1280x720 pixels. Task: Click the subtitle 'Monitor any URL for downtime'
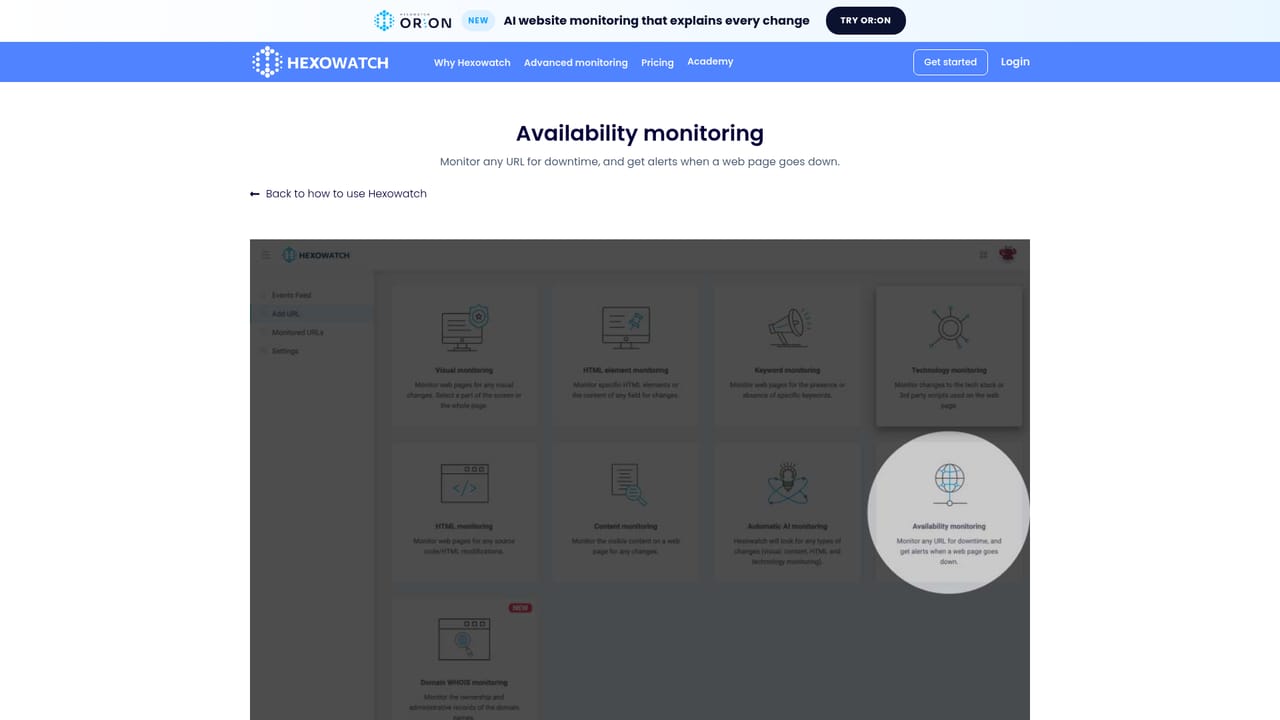[x=640, y=162]
